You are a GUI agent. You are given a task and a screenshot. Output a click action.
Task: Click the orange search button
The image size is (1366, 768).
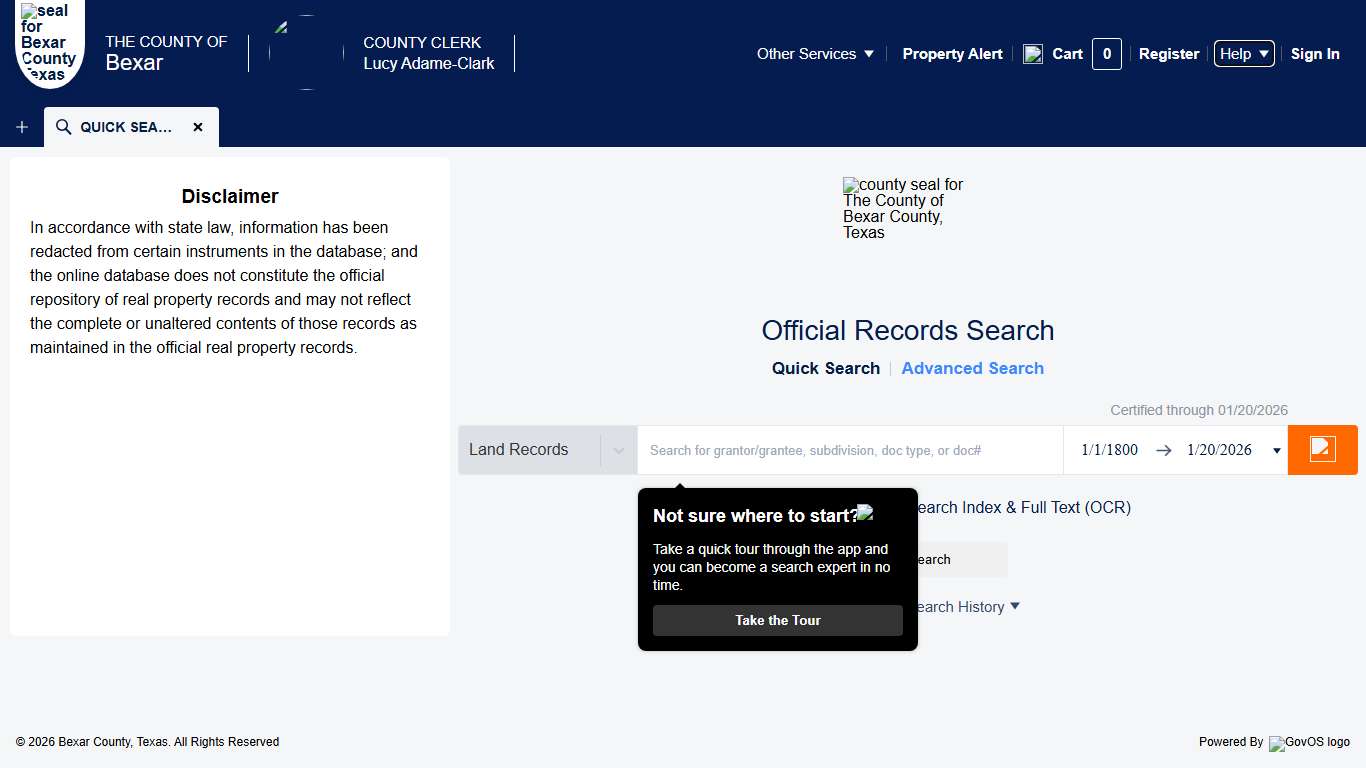[1322, 450]
